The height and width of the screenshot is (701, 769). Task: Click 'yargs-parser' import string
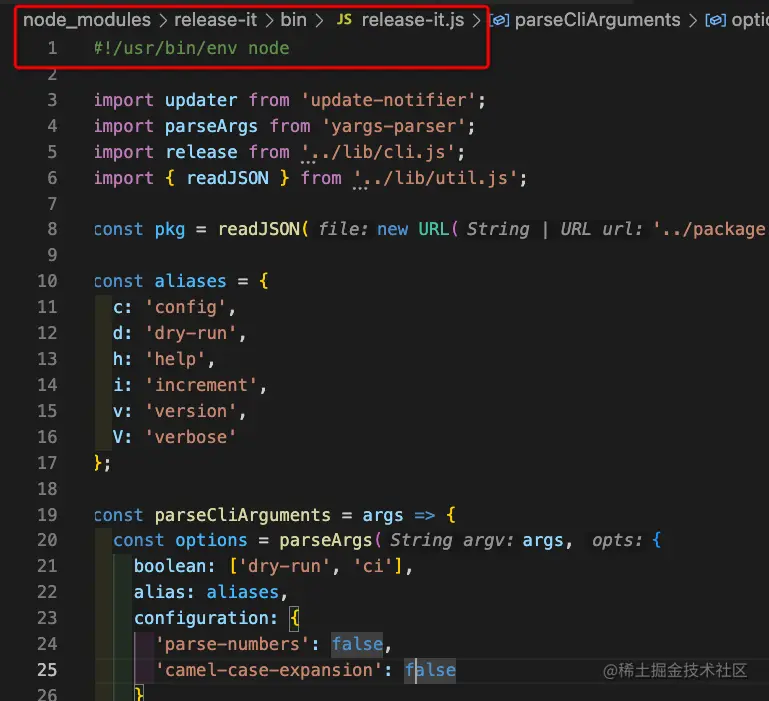point(393,126)
